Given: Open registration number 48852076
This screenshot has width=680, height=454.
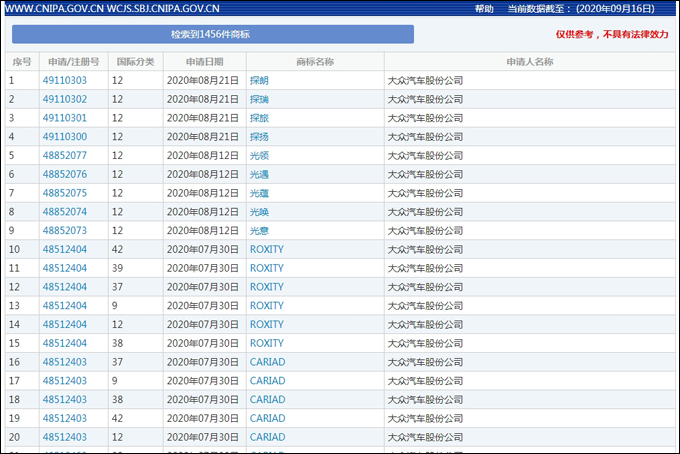Looking at the screenshot, I should [x=65, y=174].
